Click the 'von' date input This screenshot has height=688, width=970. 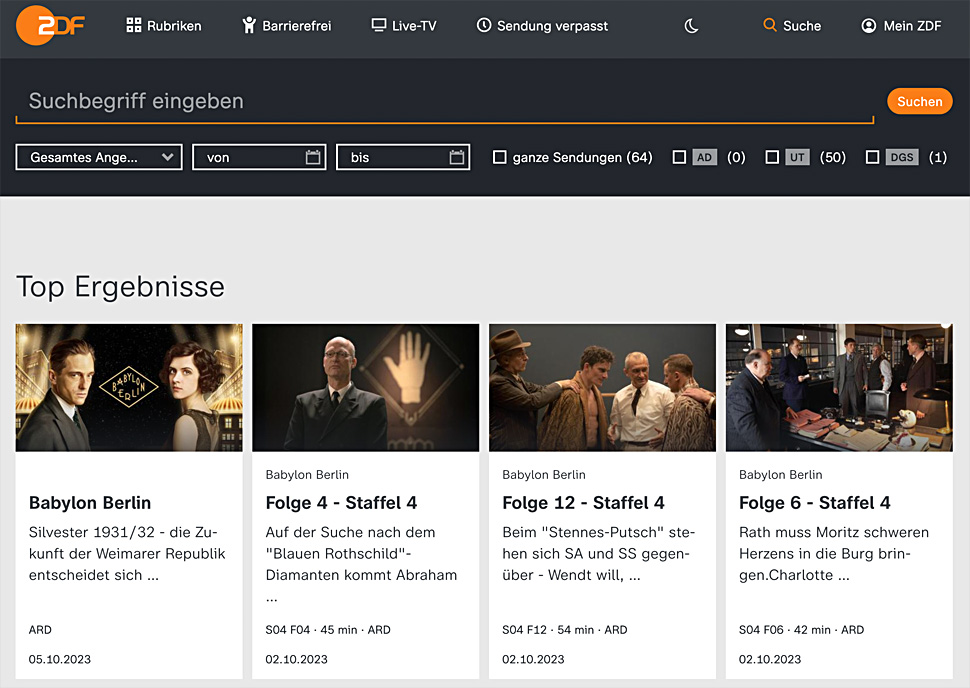coord(259,157)
